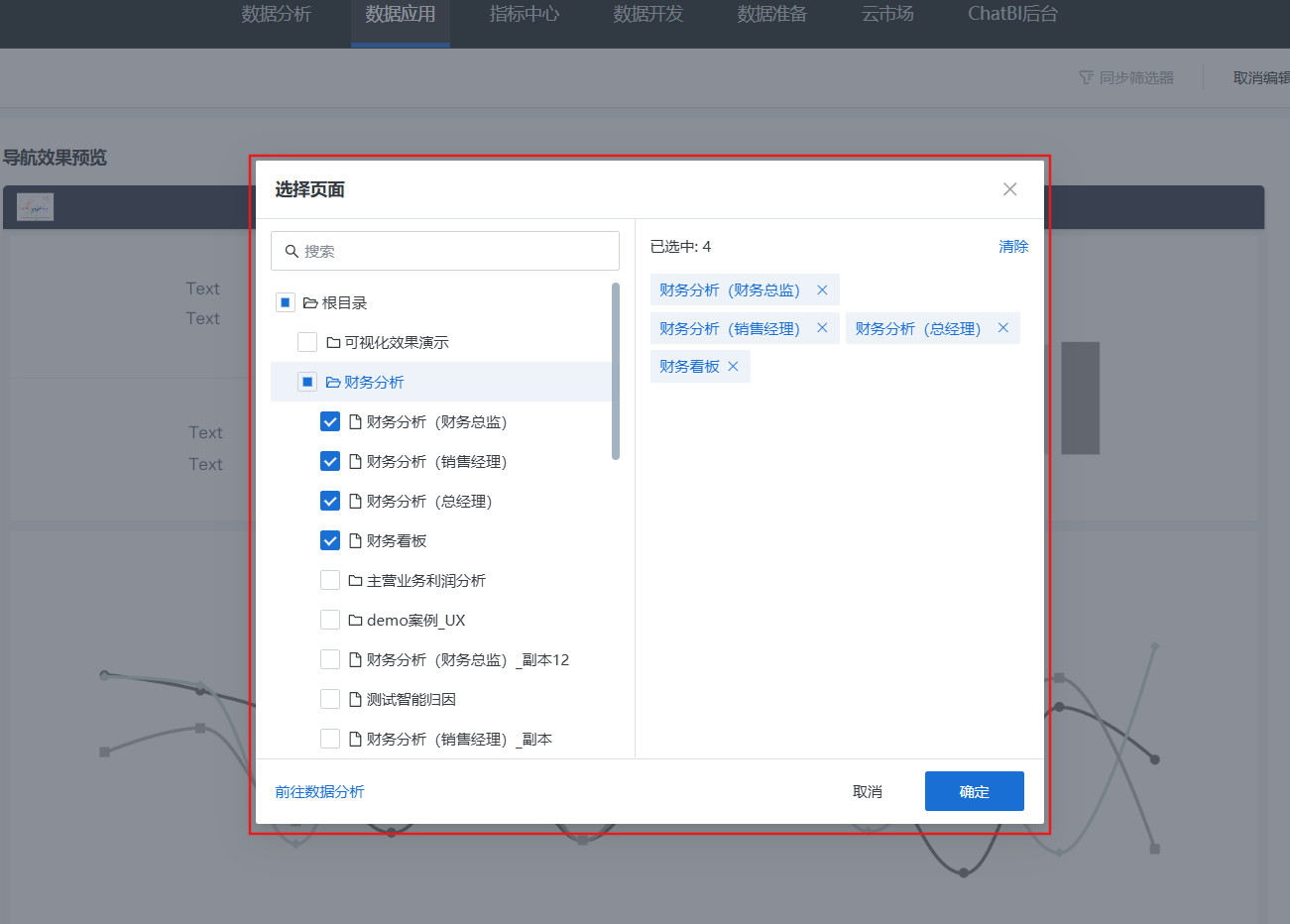Viewport: 1290px width, 924px height.
Task: Click the demo案例_UX folder icon
Action: (355, 620)
